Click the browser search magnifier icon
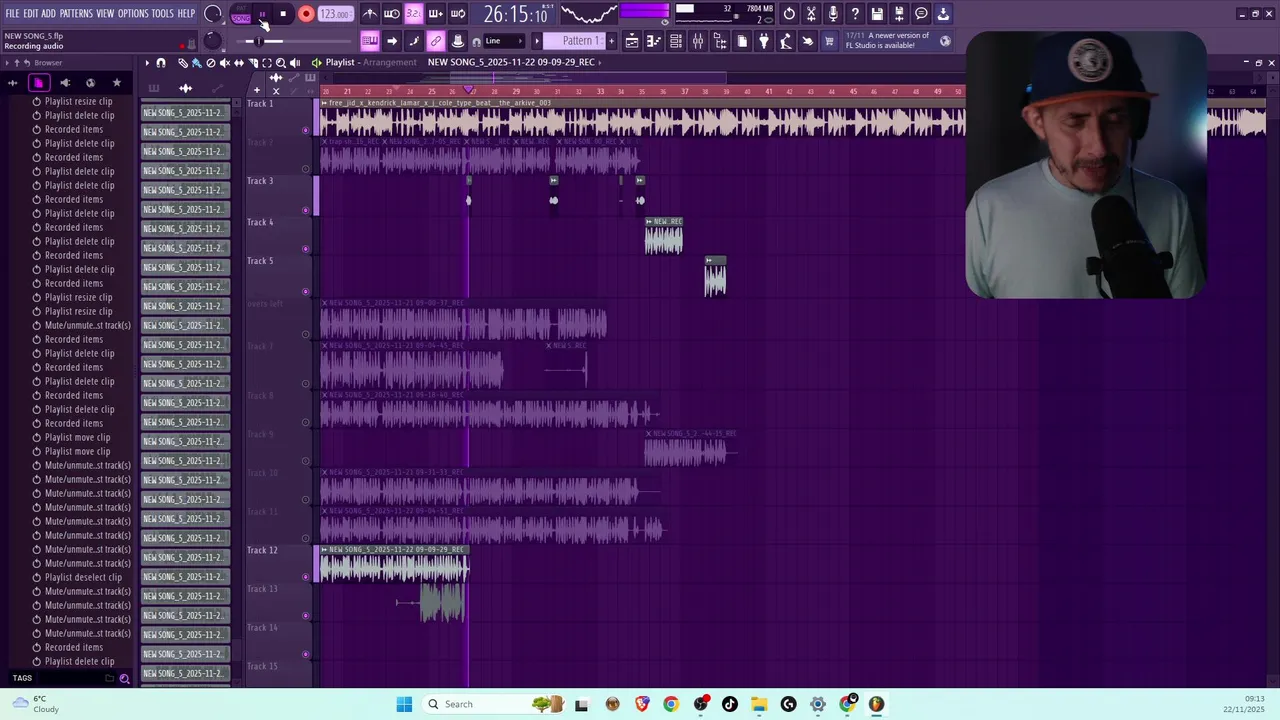 tap(125, 678)
